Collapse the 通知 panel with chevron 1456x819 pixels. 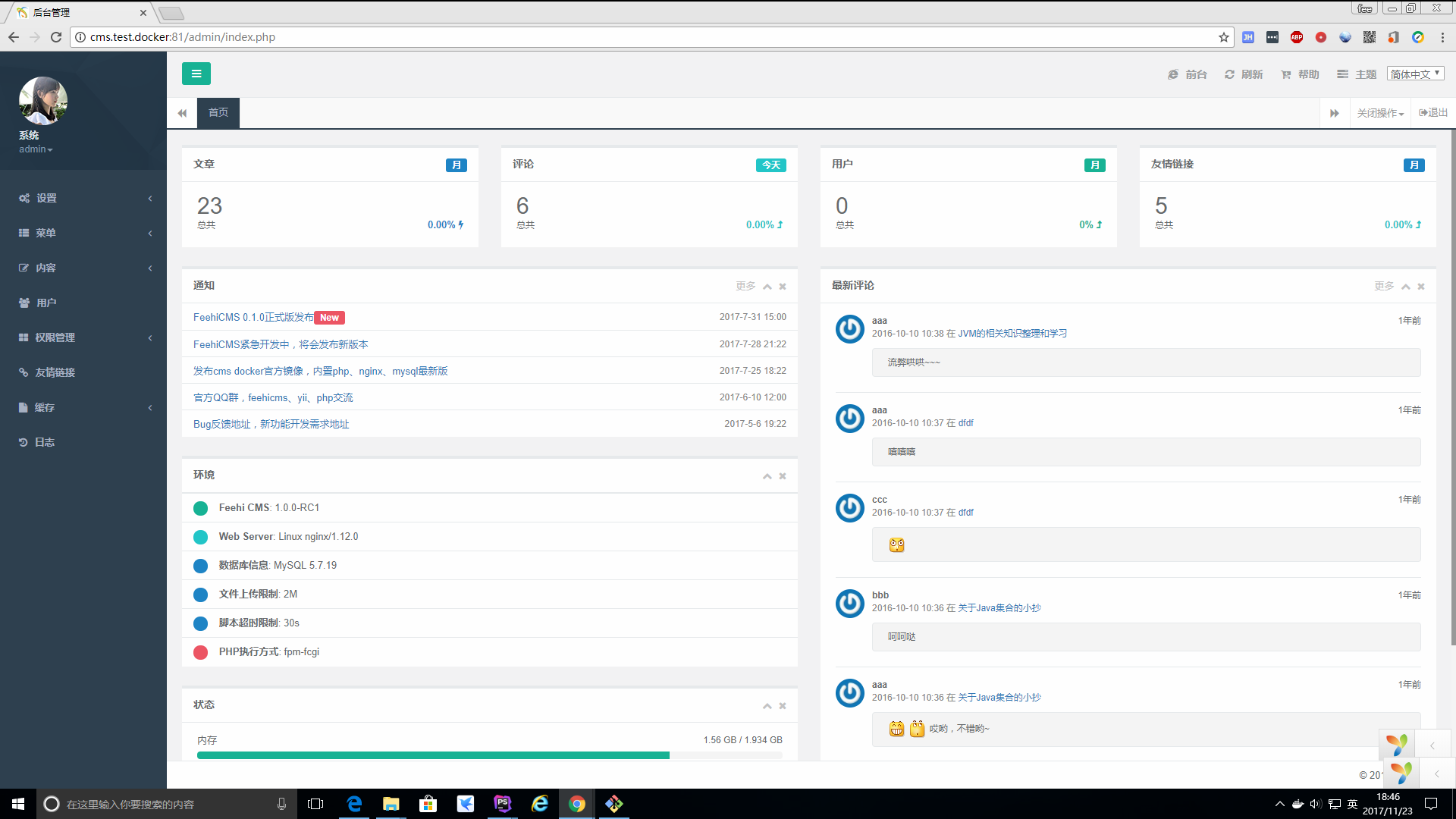[767, 287]
